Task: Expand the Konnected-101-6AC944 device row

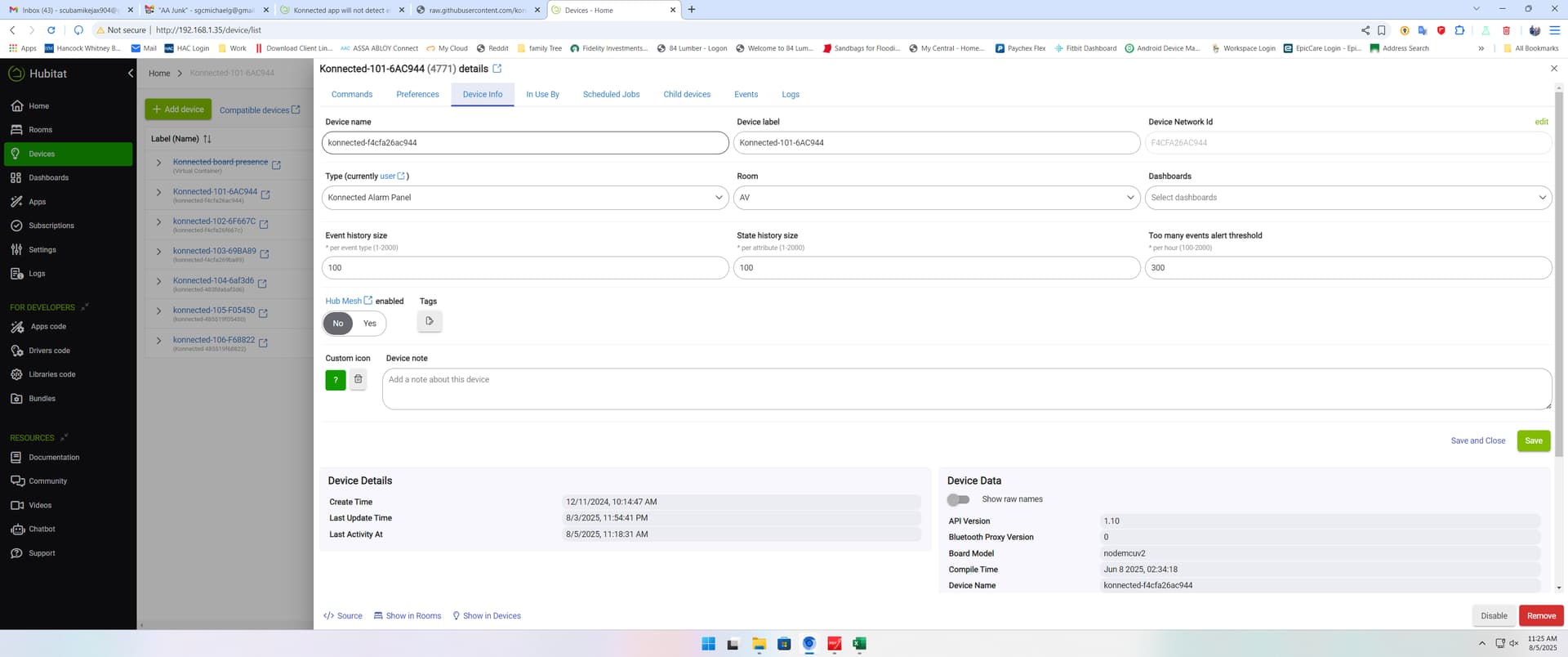Action: [x=159, y=193]
